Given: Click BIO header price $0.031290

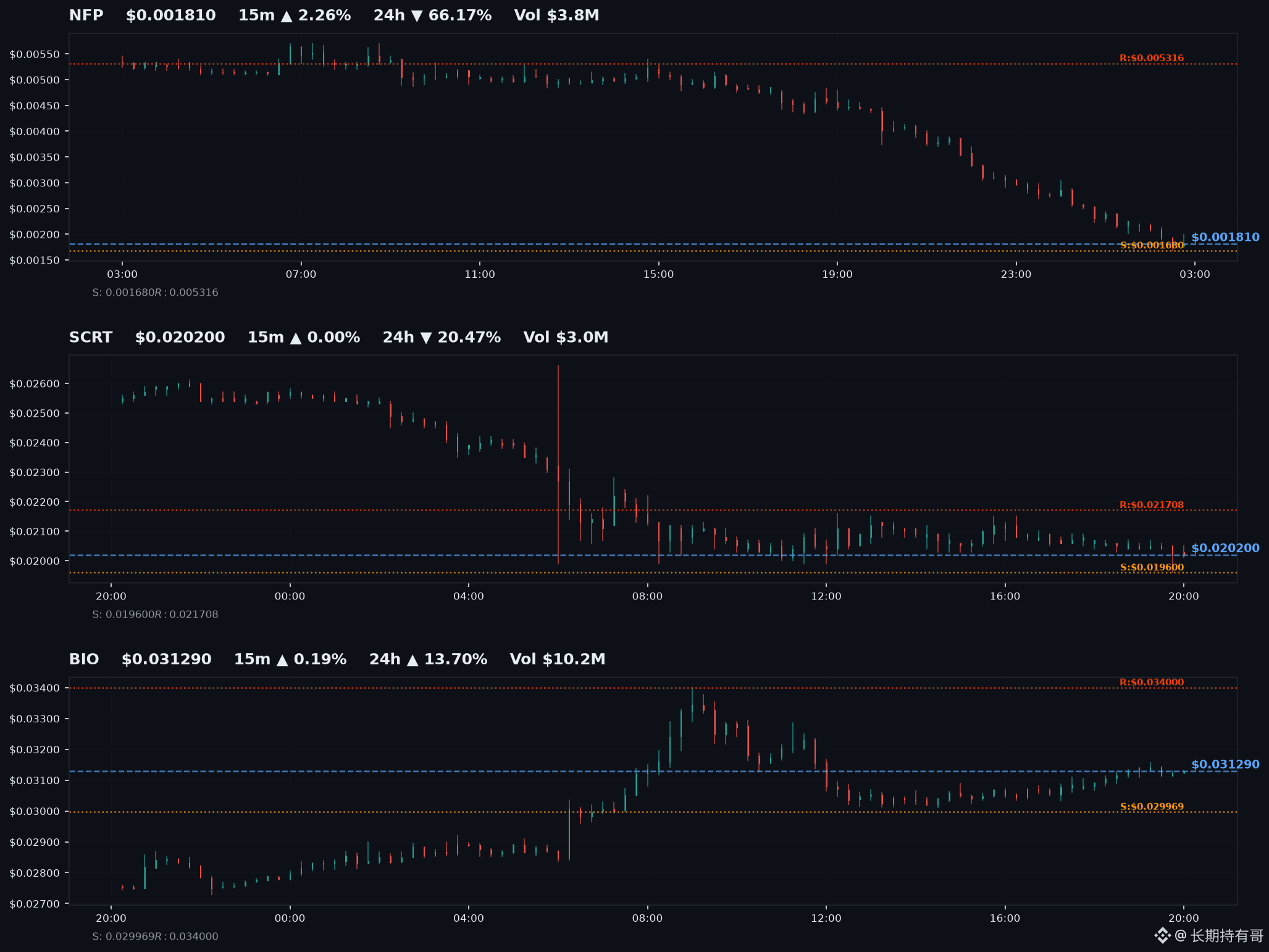Looking at the screenshot, I should point(167,659).
